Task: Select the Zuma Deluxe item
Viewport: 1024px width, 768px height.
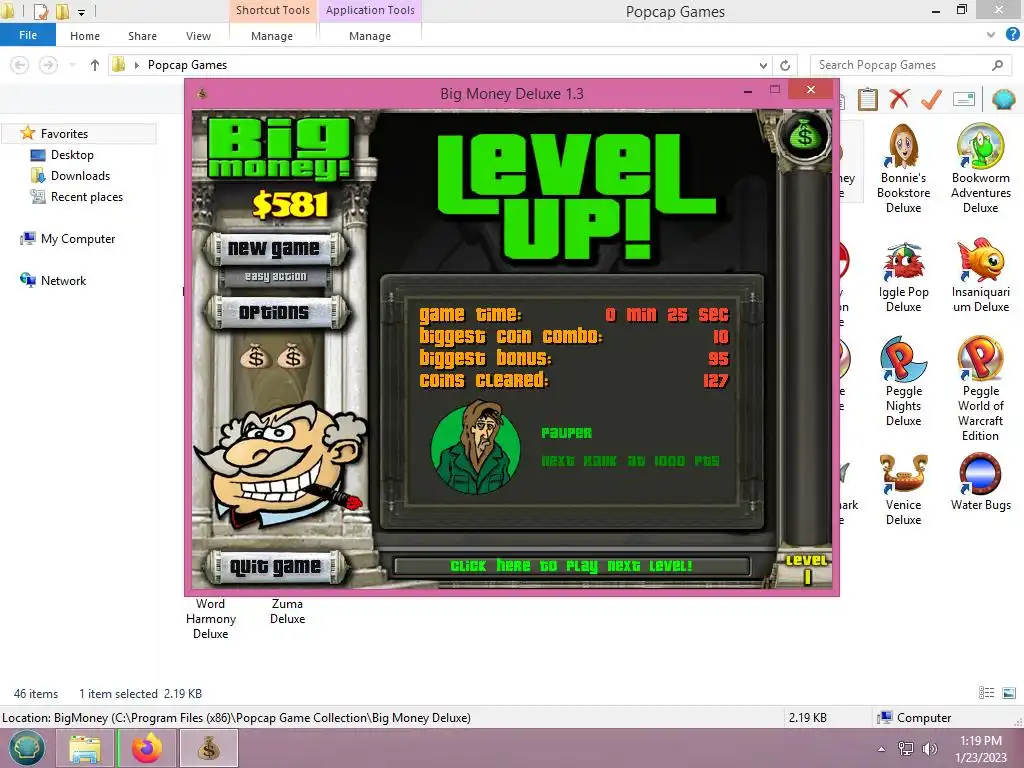Action: pyautogui.click(x=287, y=611)
